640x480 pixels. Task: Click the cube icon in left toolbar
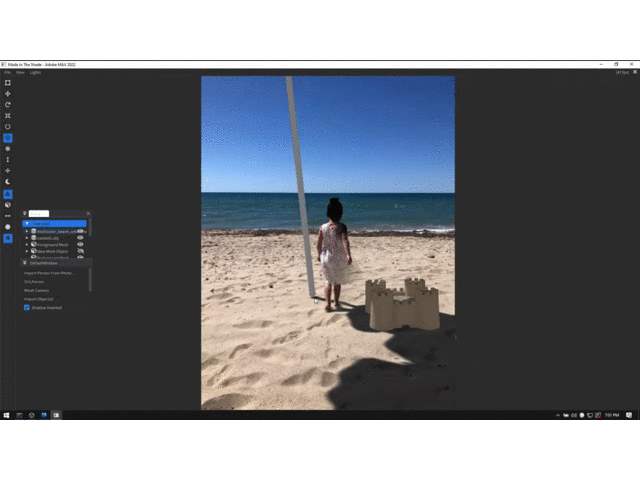[8, 204]
